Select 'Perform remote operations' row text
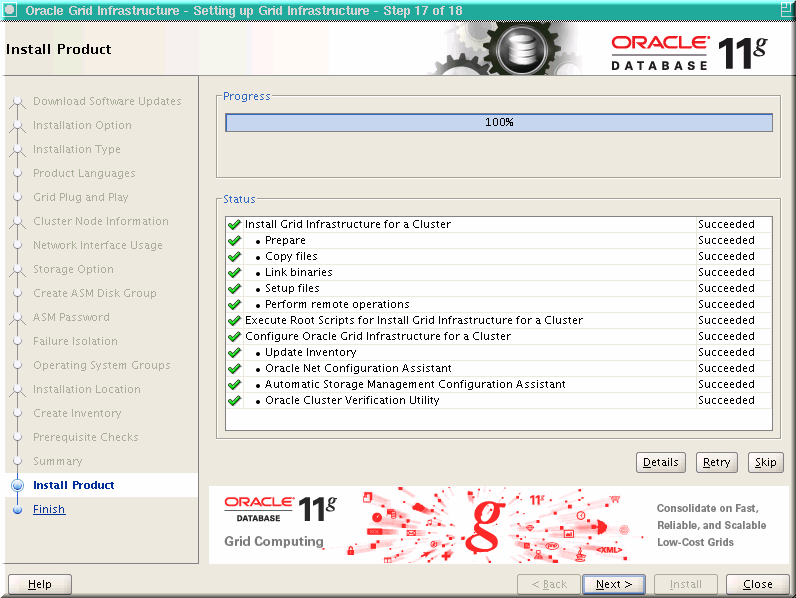The height and width of the screenshot is (598, 796). point(337,304)
